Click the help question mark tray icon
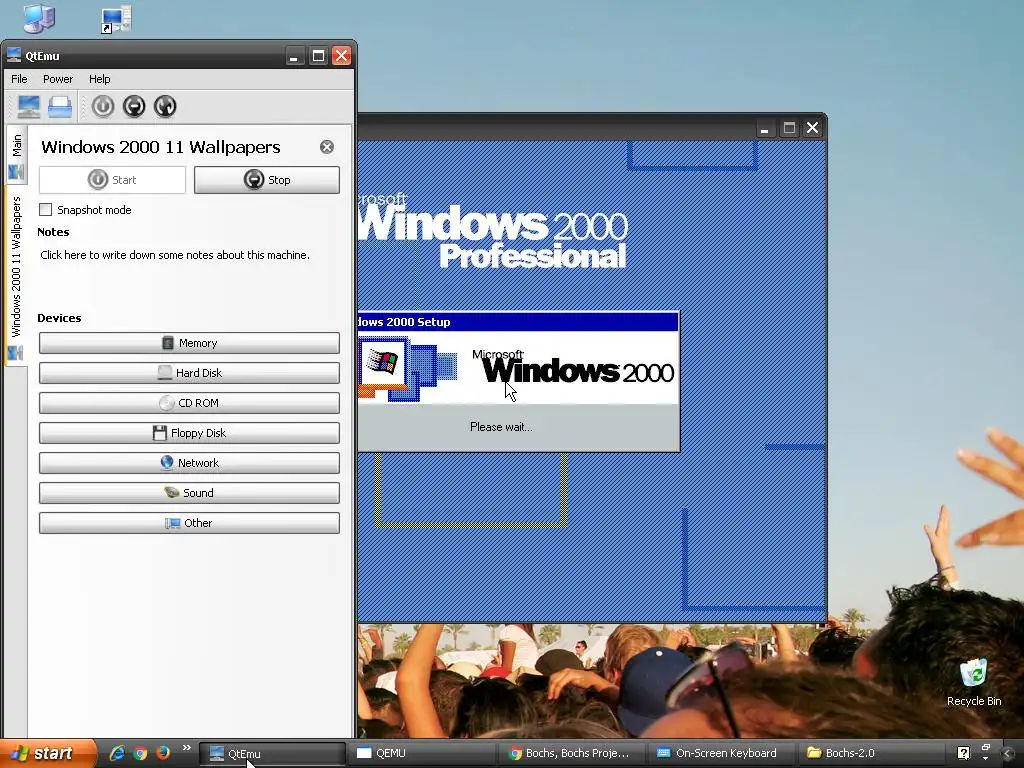This screenshot has width=1024, height=768. tap(963, 753)
